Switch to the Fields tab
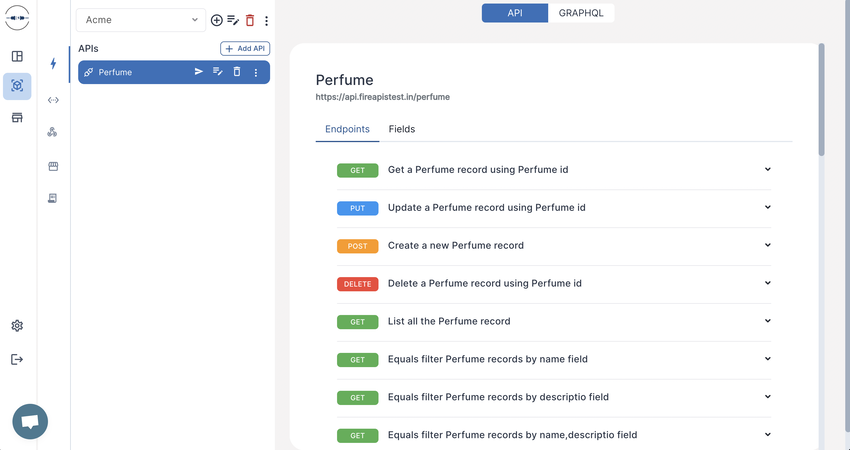The width and height of the screenshot is (850, 450). tap(402, 129)
